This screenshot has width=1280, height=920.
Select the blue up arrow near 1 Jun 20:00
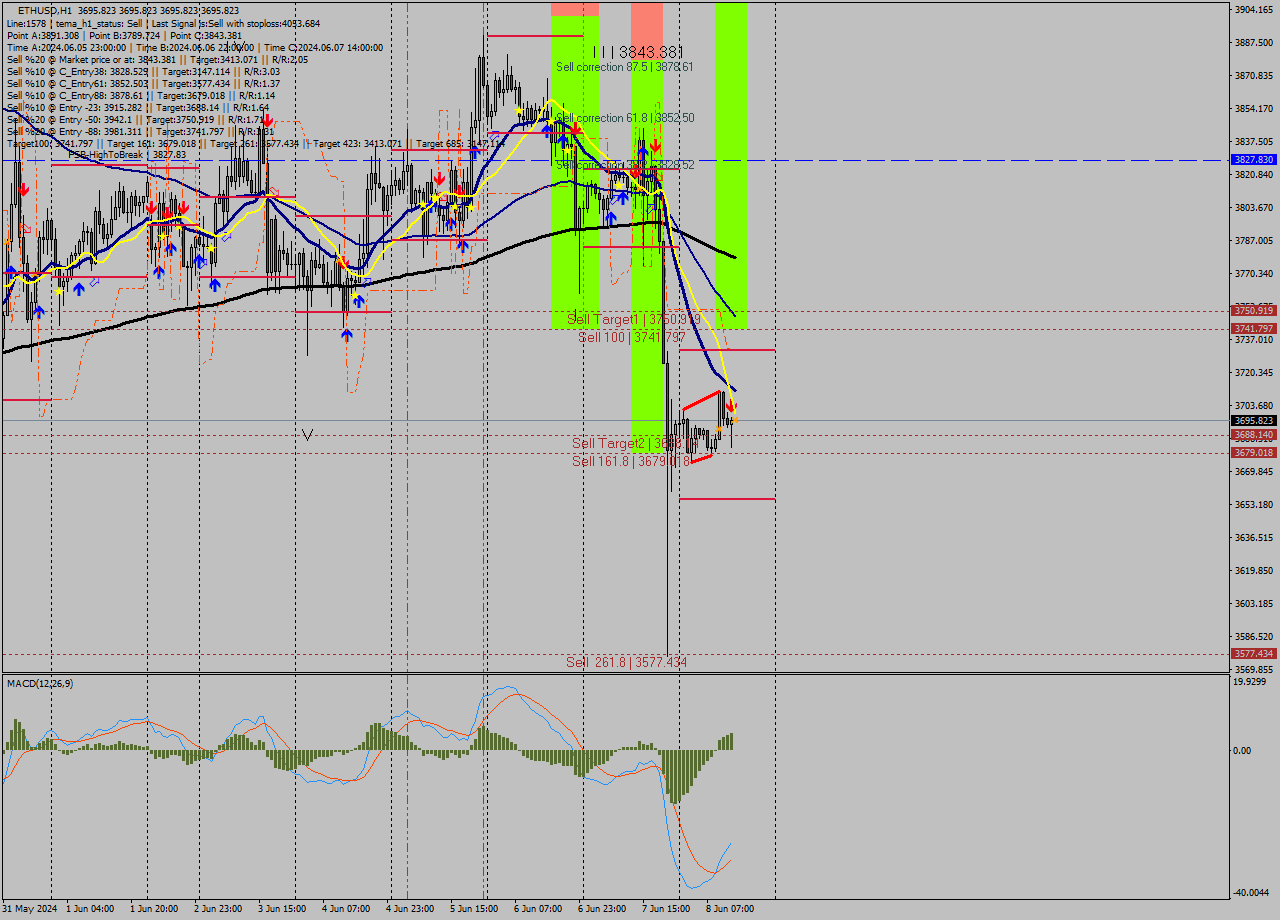point(159,271)
